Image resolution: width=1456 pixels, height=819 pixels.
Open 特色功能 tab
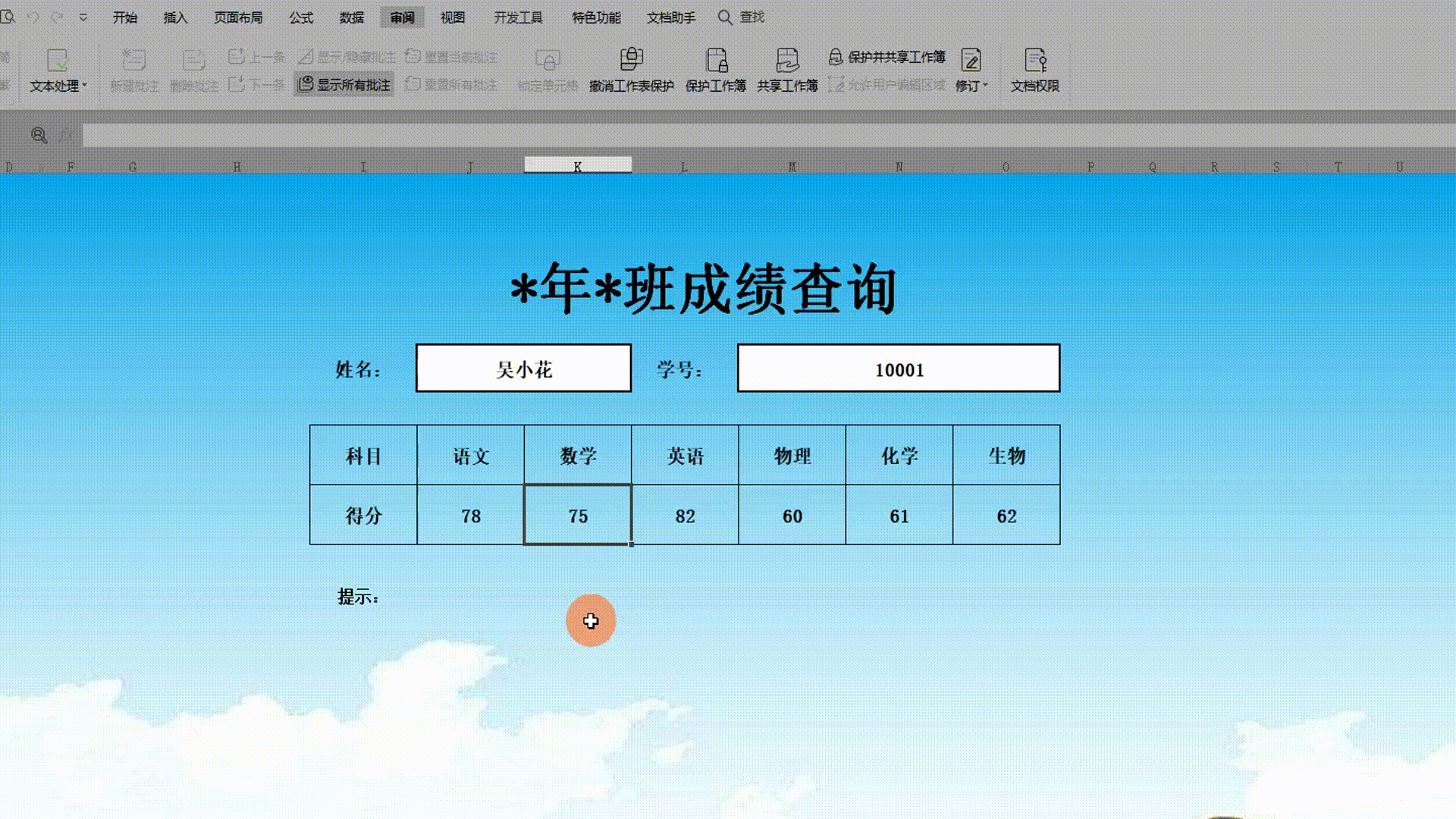tap(597, 17)
